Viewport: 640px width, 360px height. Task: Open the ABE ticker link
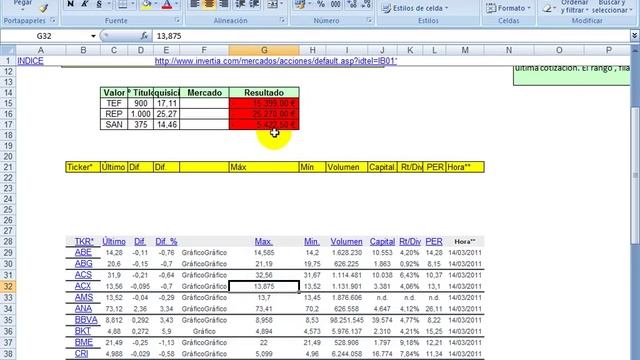83,253
